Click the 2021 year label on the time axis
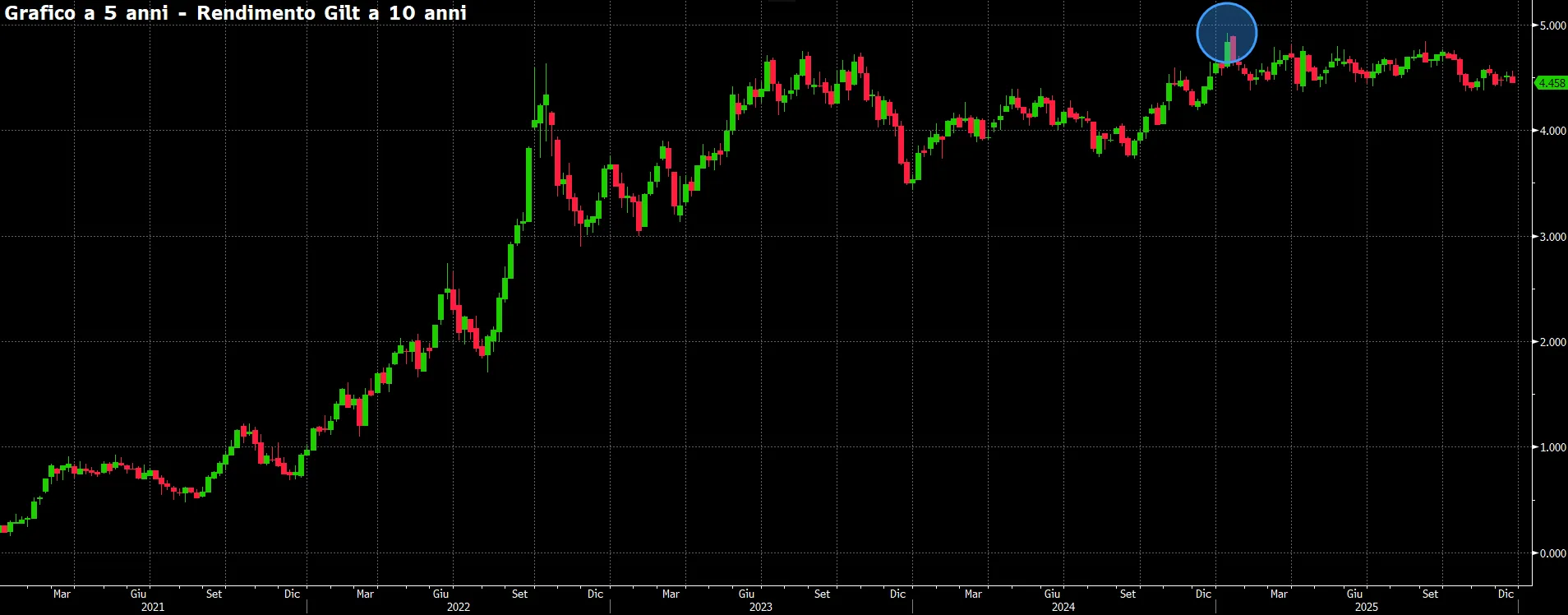1568x615 pixels. click(153, 607)
